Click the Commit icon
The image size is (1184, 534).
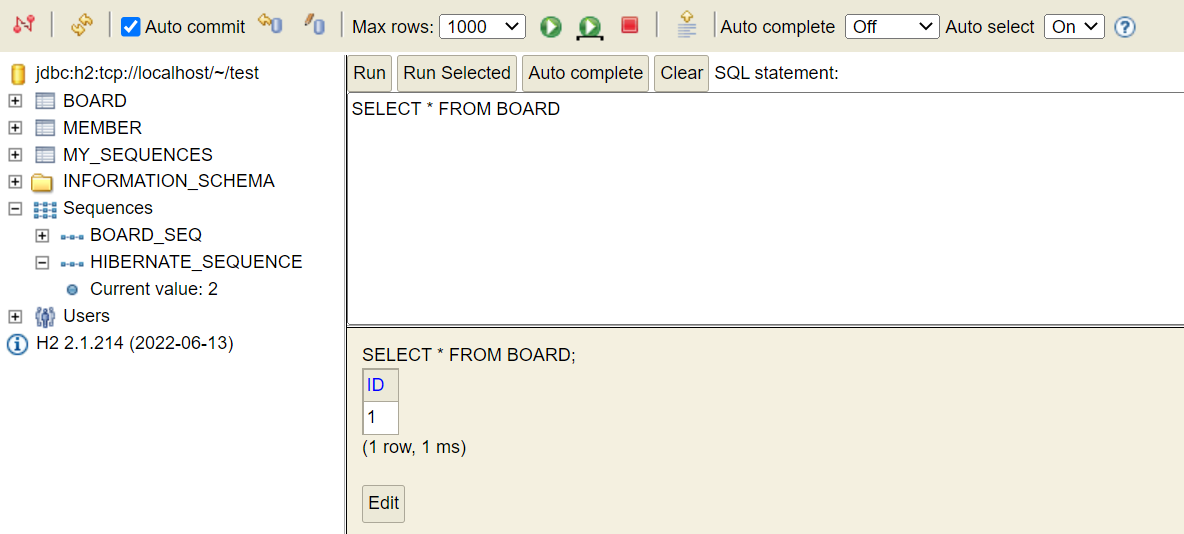point(313,24)
